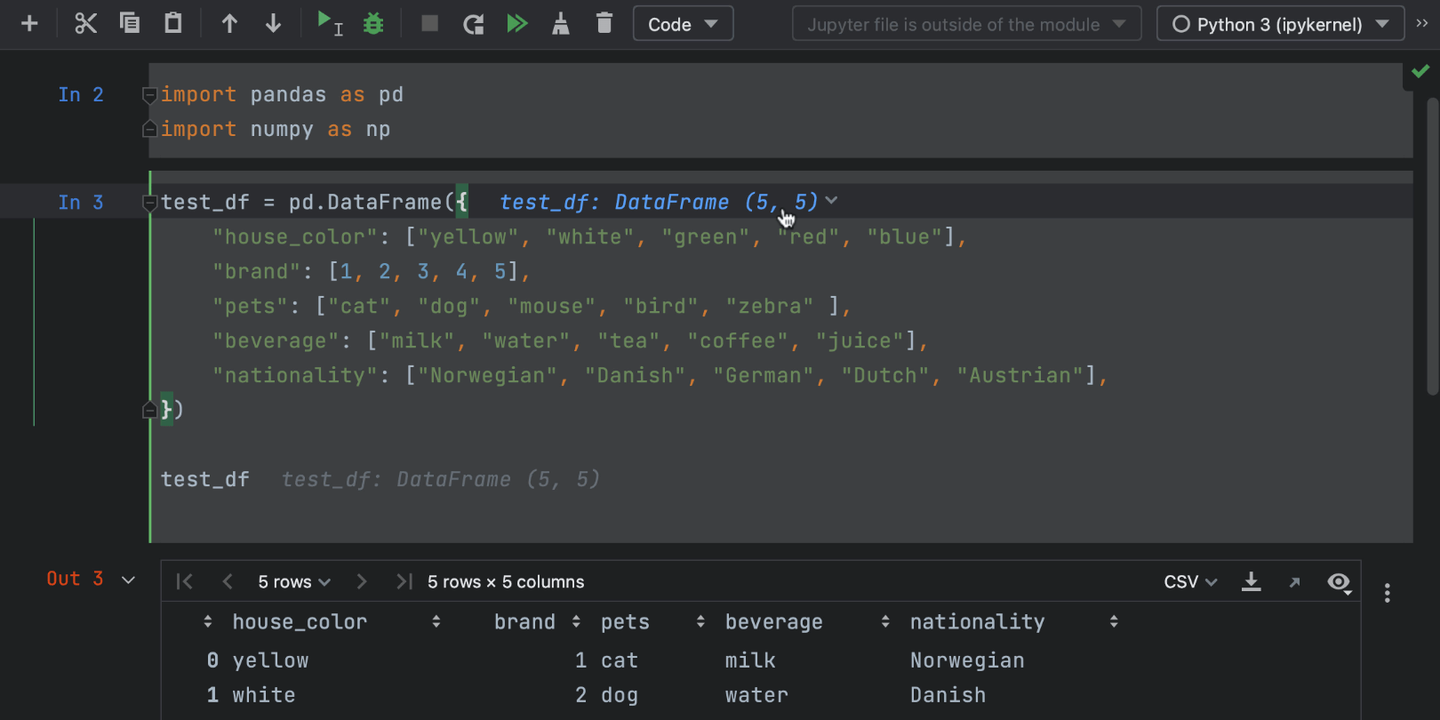Image resolution: width=1440 pixels, height=720 pixels.
Task: Interrupt kernel with stop square
Action: point(430,23)
